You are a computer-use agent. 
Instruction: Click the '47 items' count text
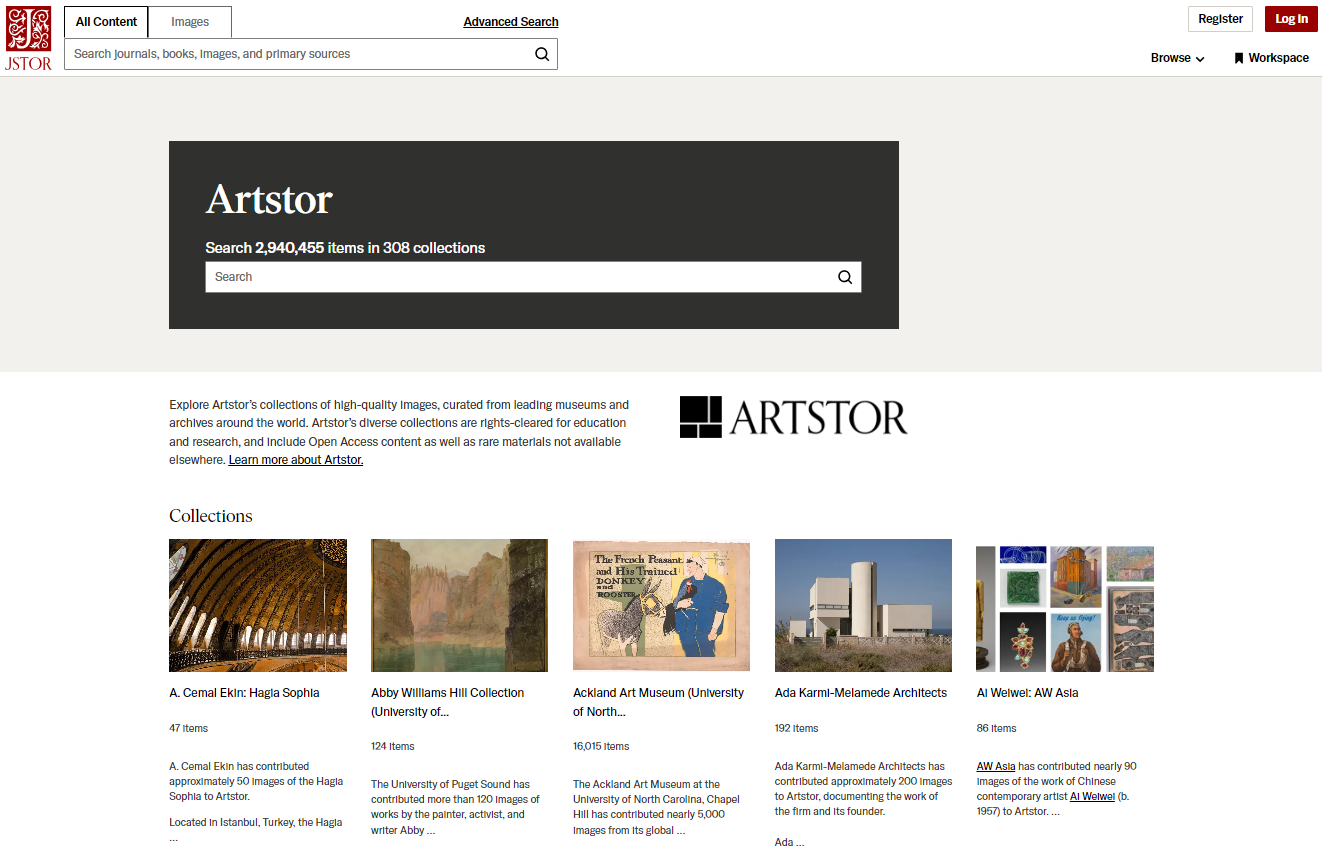pyautogui.click(x=189, y=728)
